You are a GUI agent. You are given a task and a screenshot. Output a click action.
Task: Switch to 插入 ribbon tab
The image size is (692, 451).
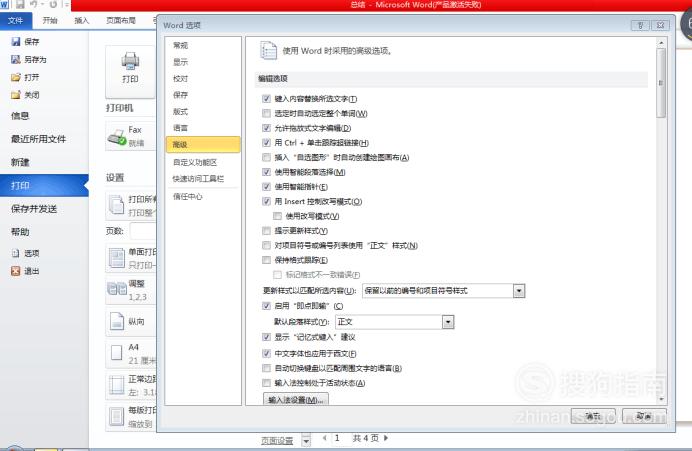pyautogui.click(x=82, y=20)
